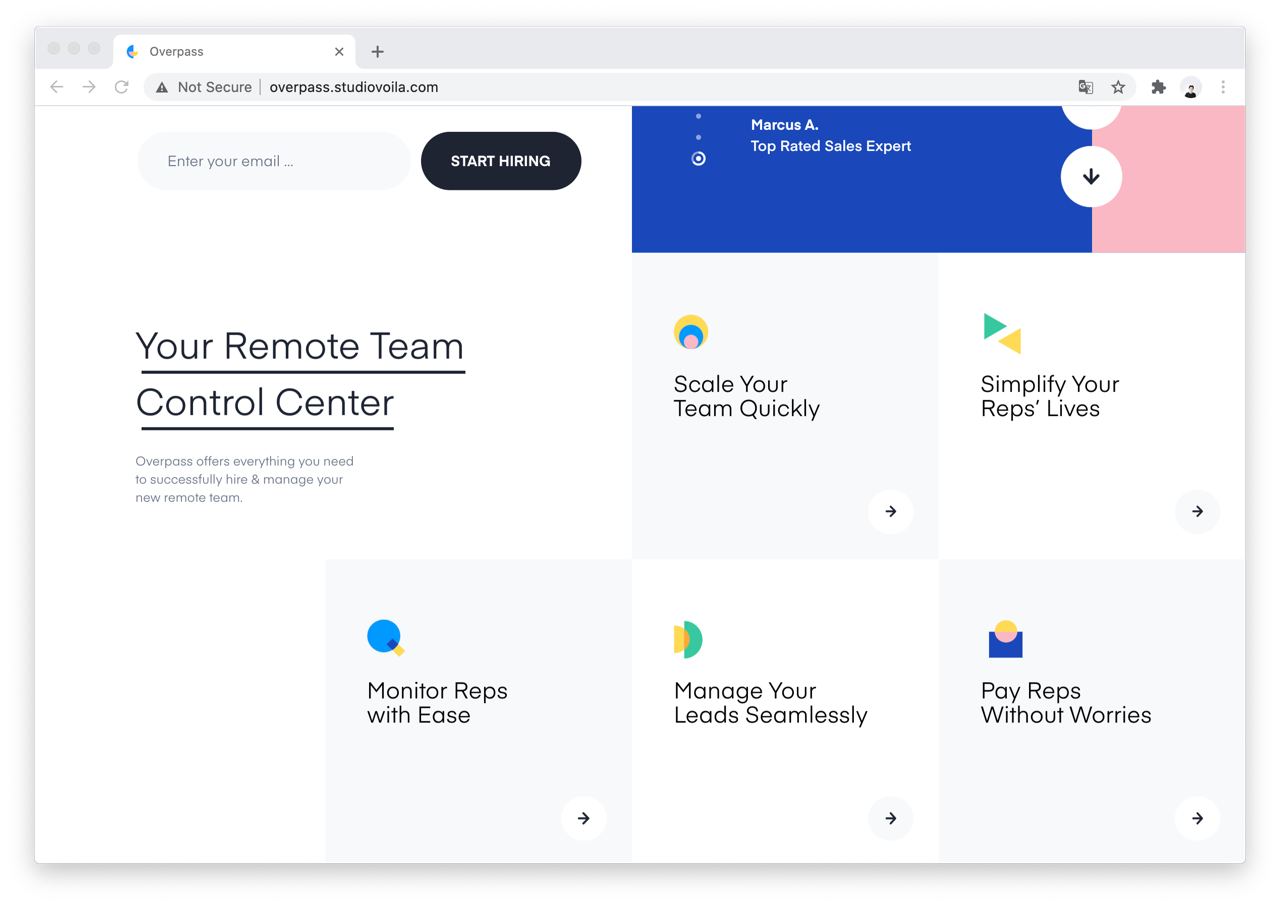1280x906 pixels.
Task: Click the Overpass offers everything description paragraph
Action: (x=245, y=479)
